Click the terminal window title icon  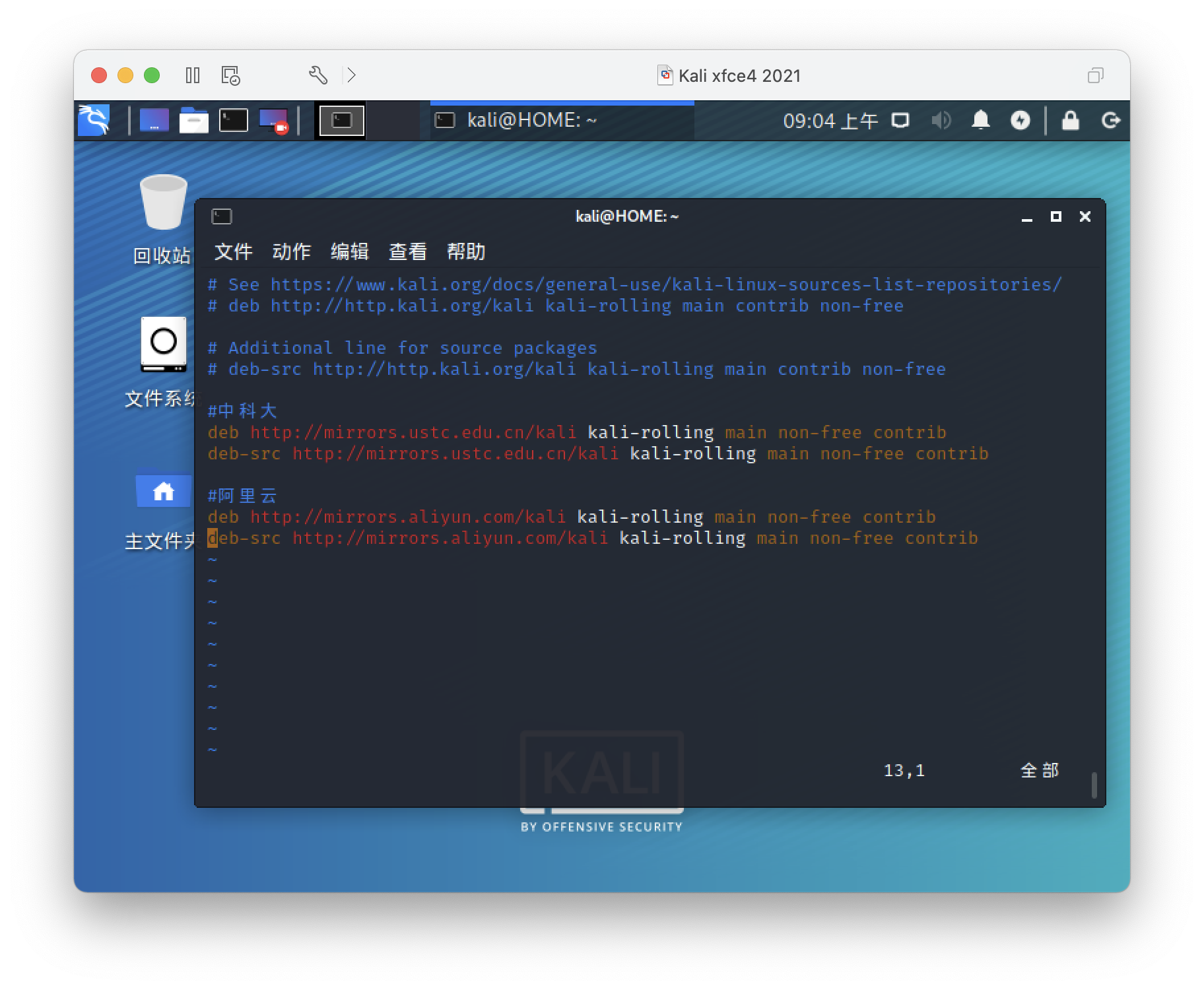pyautogui.click(x=222, y=216)
